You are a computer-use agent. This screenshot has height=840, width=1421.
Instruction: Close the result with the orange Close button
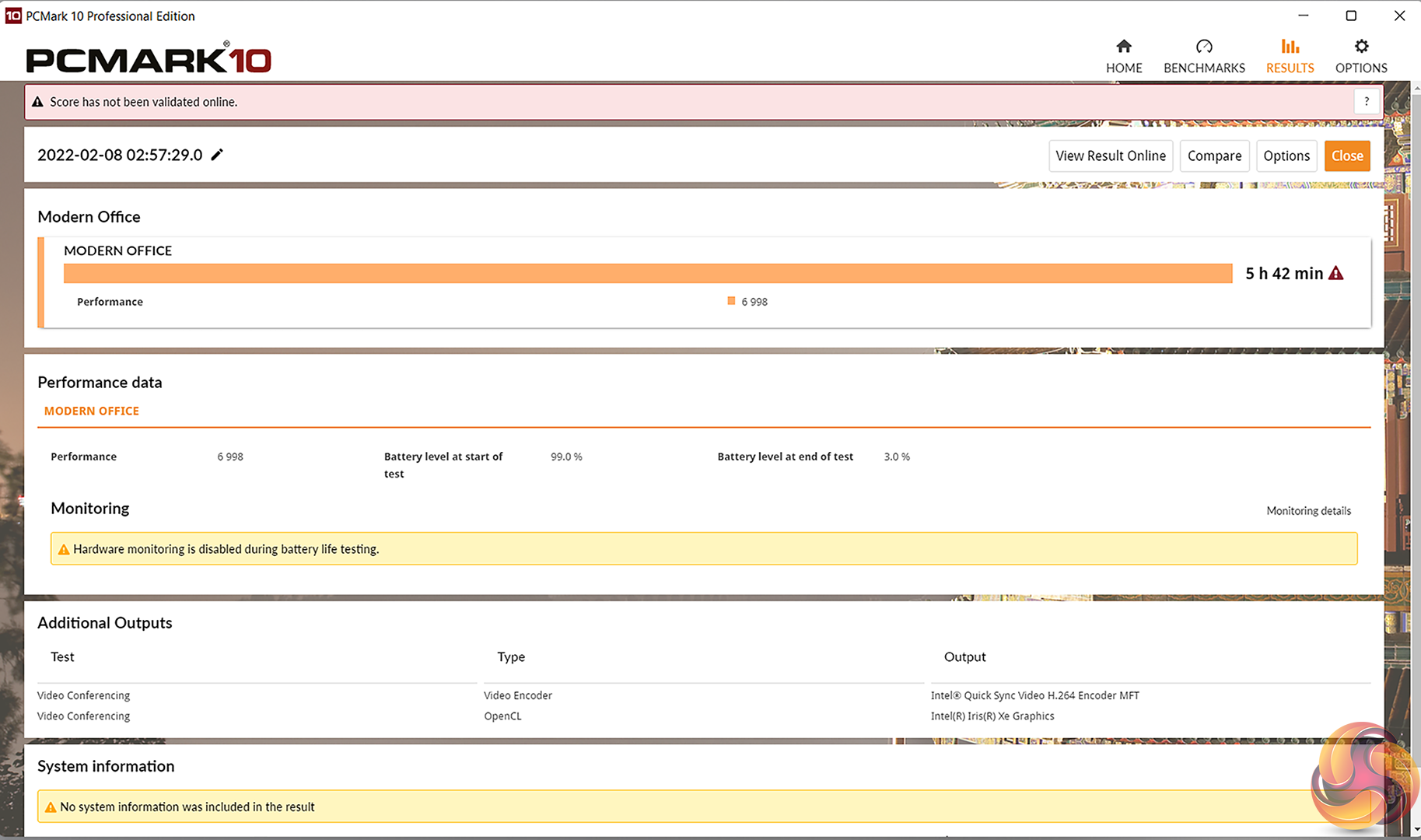[x=1347, y=156]
